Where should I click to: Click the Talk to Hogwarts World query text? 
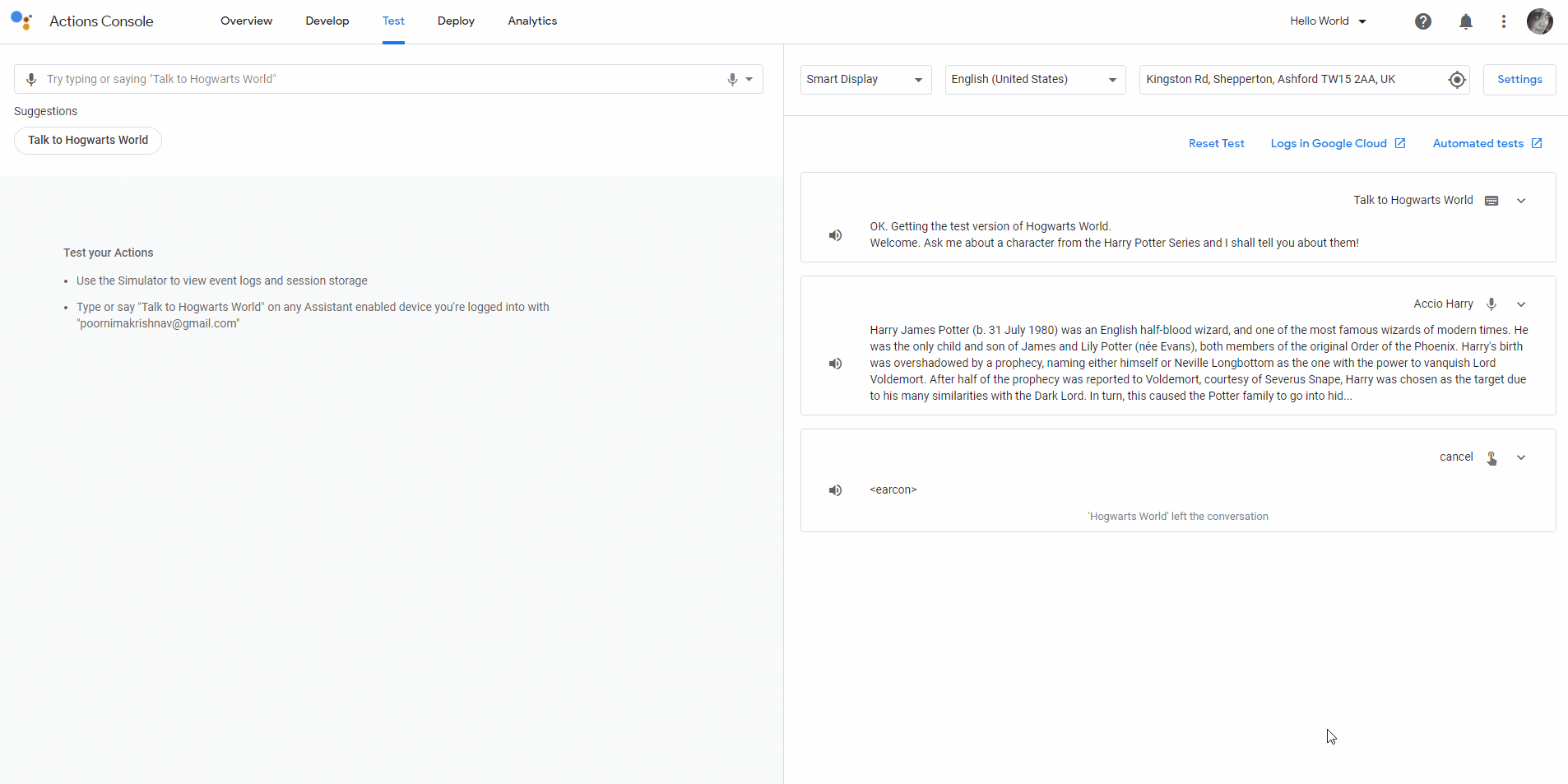click(1413, 200)
